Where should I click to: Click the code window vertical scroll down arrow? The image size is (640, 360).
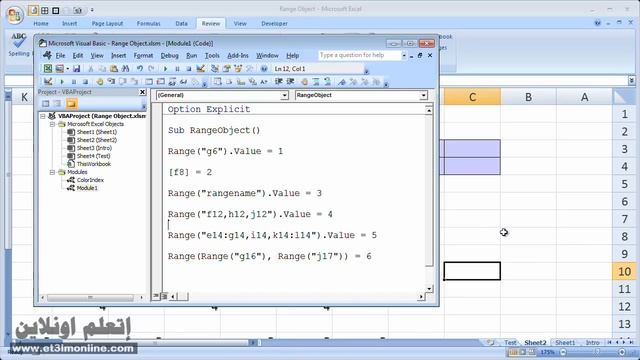click(x=429, y=289)
